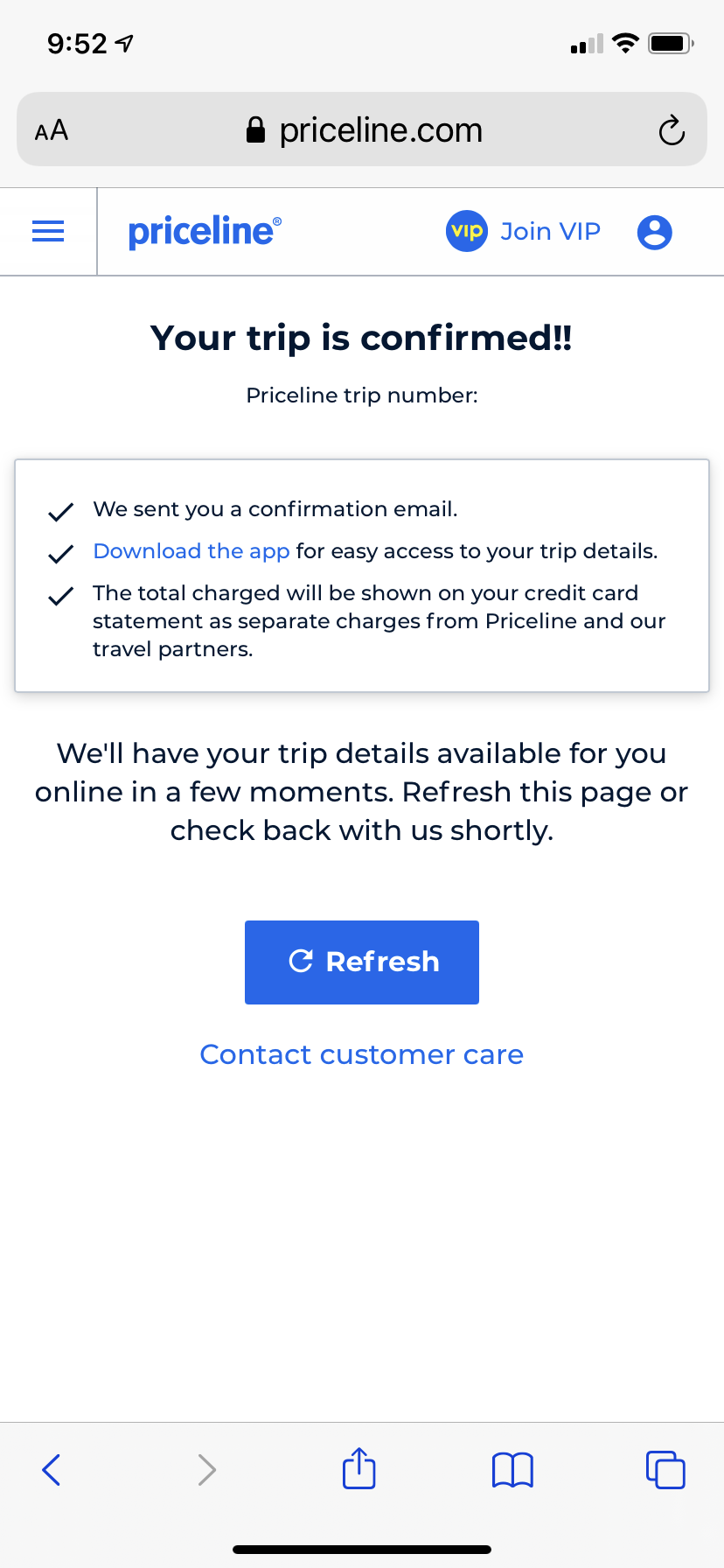Image resolution: width=724 pixels, height=1568 pixels.
Task: Open the Safari share sheet
Action: tap(359, 1468)
